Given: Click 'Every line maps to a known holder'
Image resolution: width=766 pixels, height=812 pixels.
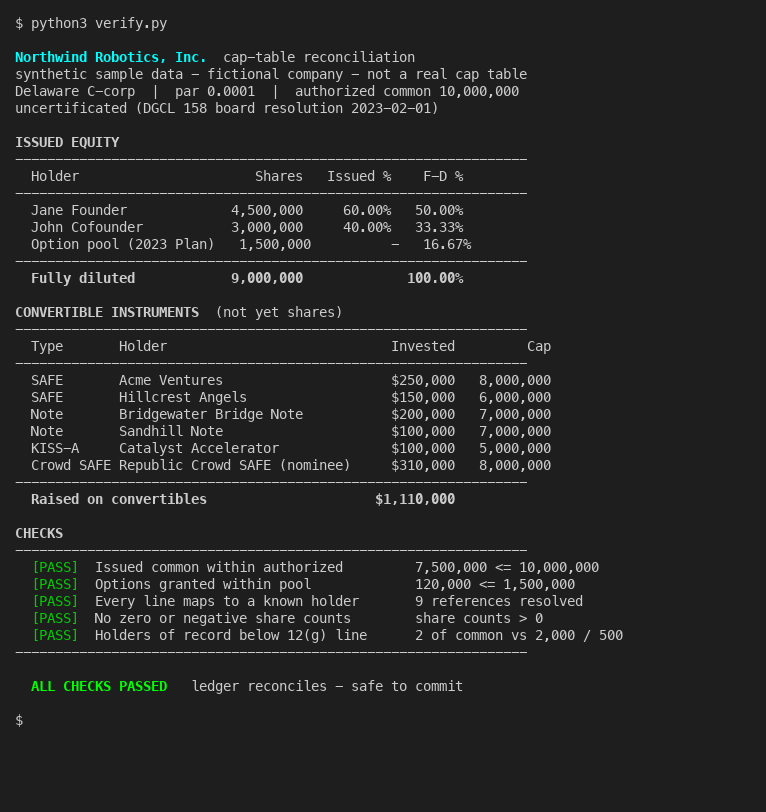Looking at the screenshot, I should [227, 601].
